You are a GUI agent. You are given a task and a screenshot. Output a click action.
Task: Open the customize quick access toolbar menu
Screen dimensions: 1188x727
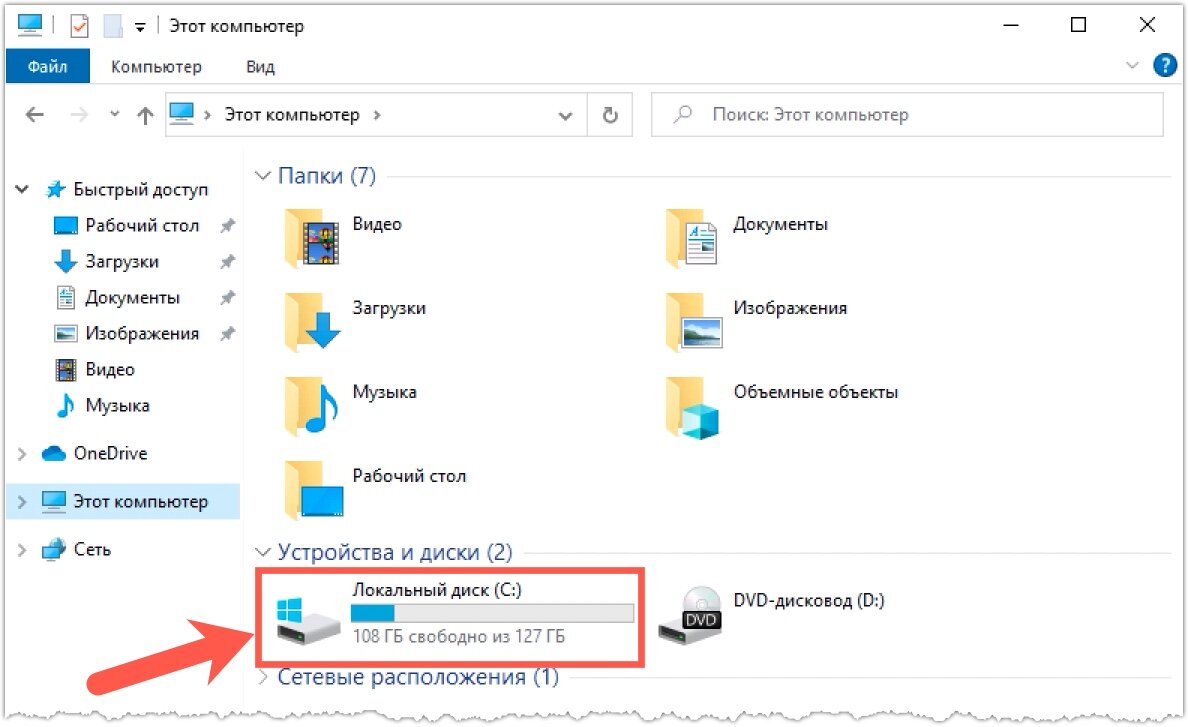[x=140, y=25]
